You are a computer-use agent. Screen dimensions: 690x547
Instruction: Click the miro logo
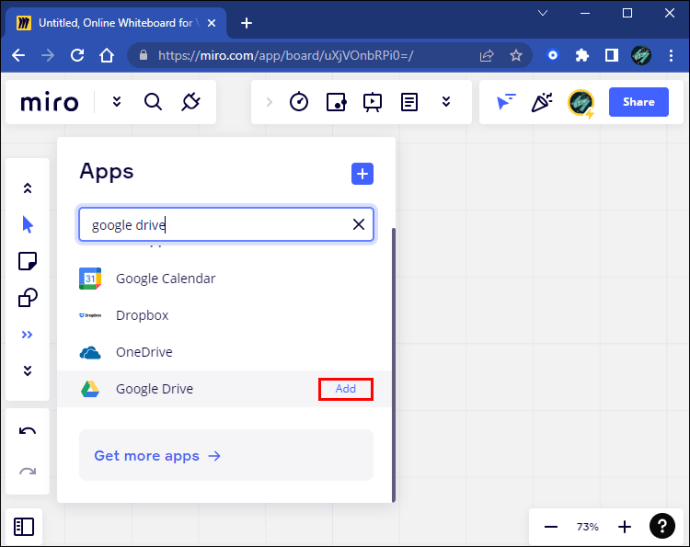(49, 103)
